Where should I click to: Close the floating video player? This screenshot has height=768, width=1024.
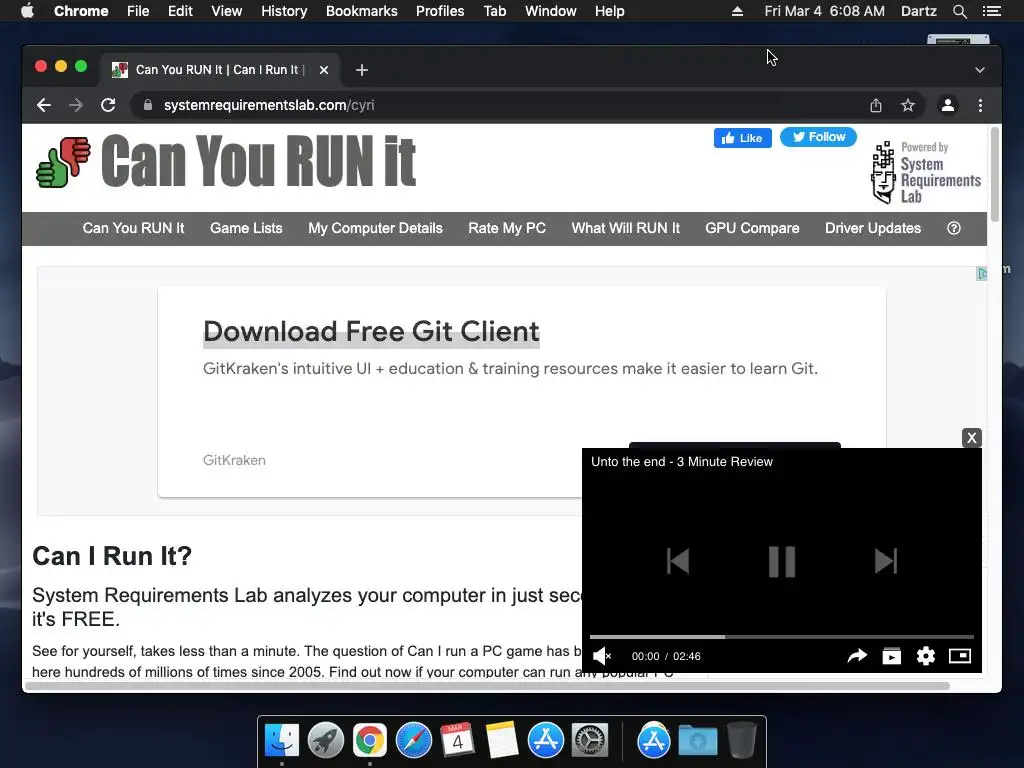tap(972, 438)
